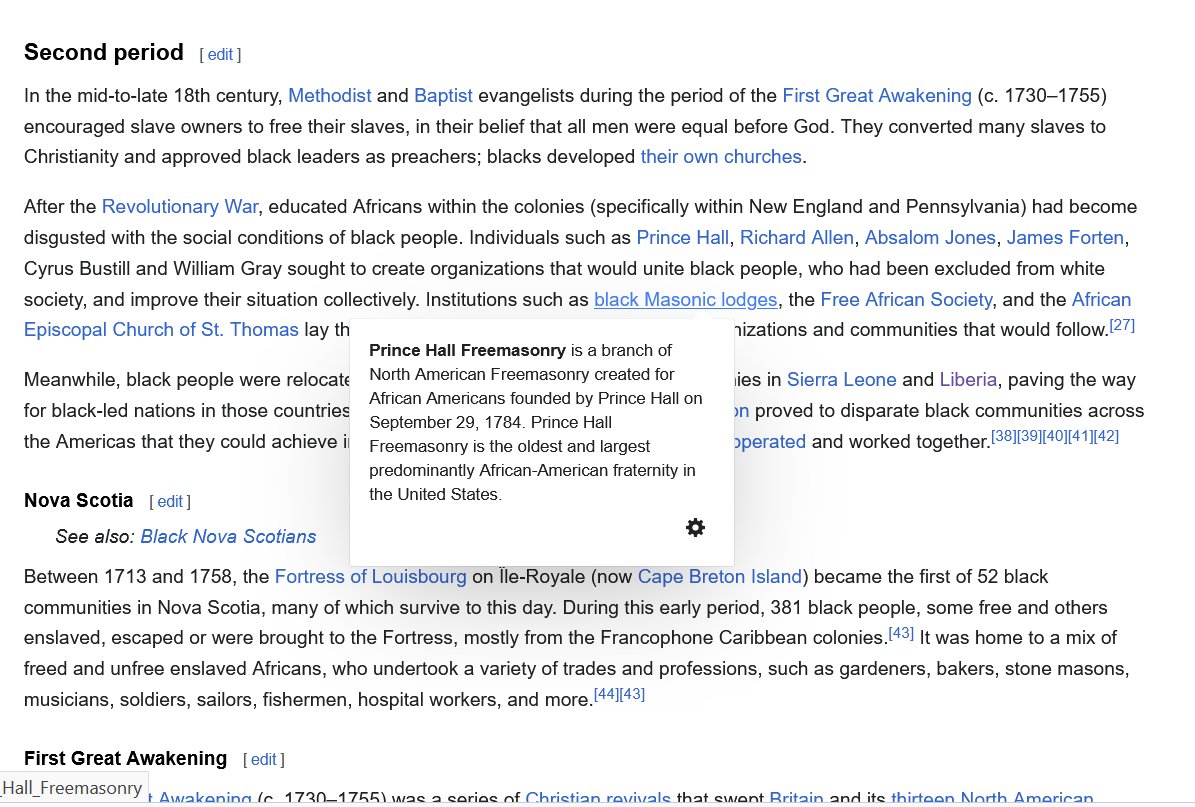Visit the Prince Hall link
This screenshot has width=1195, height=807.
683,238
